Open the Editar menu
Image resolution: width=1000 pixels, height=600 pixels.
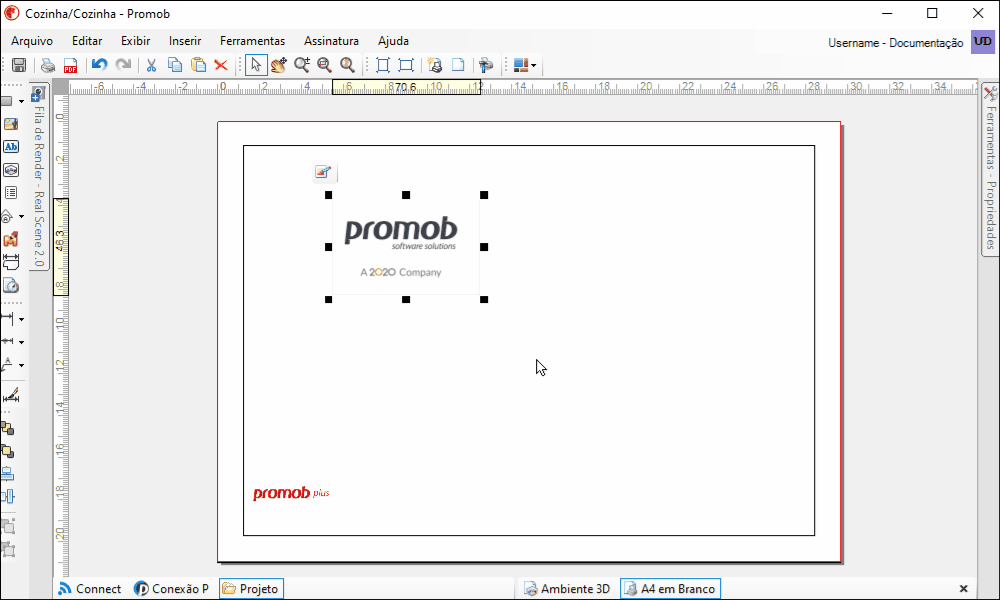87,41
